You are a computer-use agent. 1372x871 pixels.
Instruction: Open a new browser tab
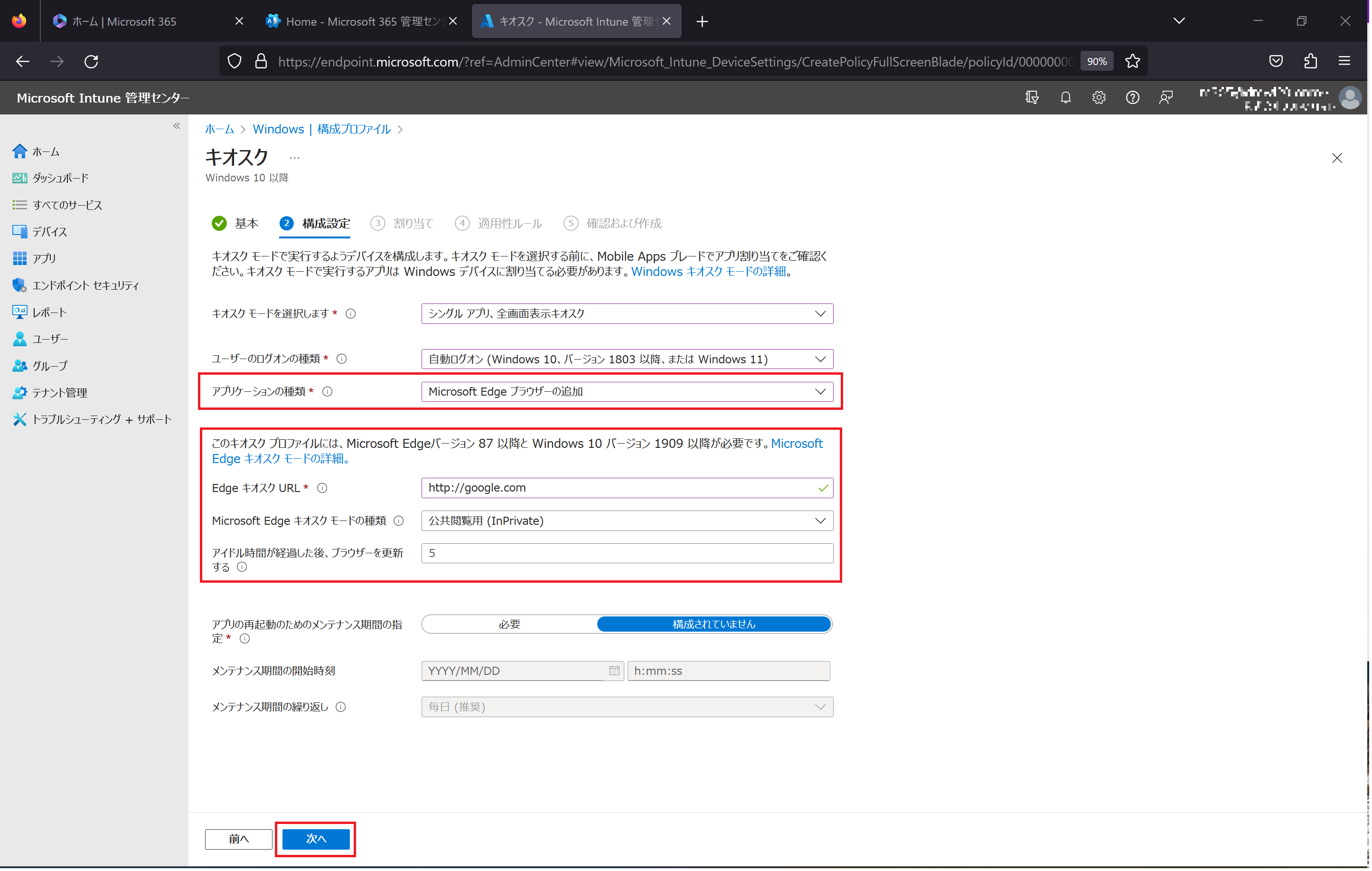click(703, 22)
